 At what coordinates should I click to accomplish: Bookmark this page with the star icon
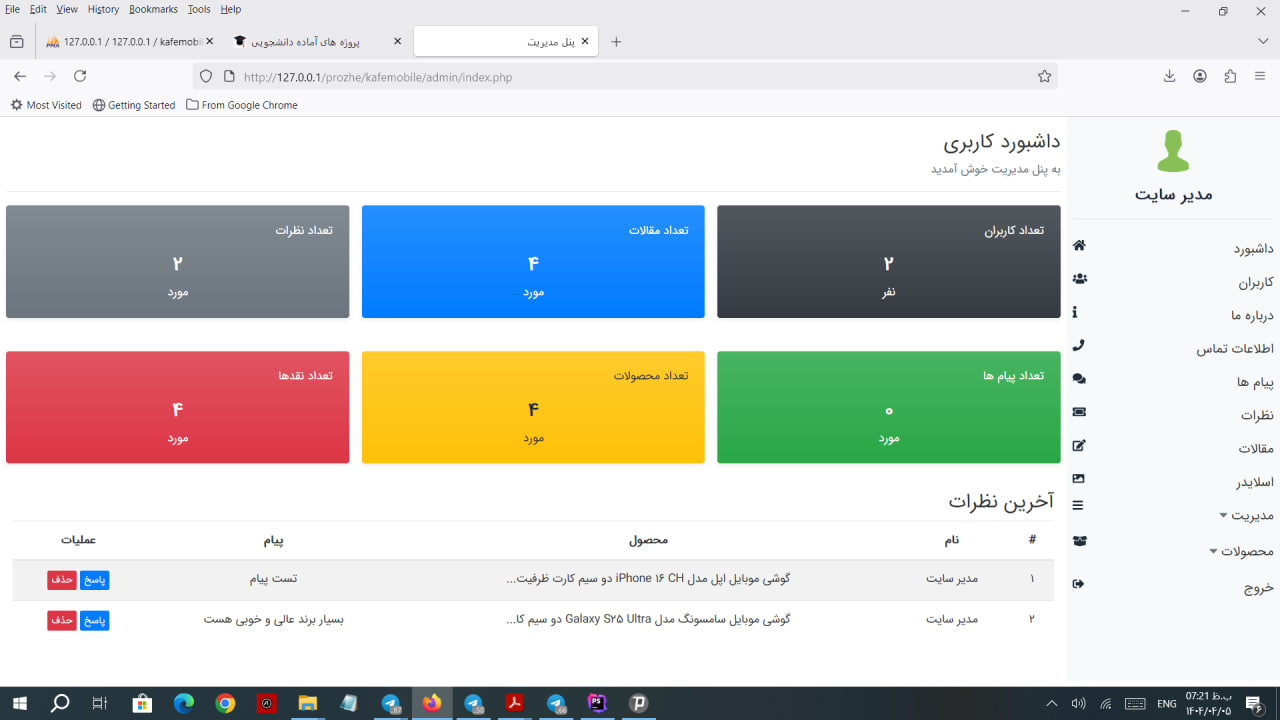tap(1044, 76)
